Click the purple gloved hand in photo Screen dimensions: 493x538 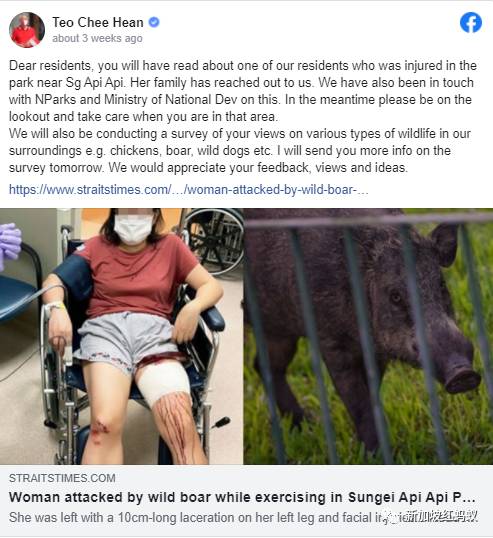click(x=10, y=242)
